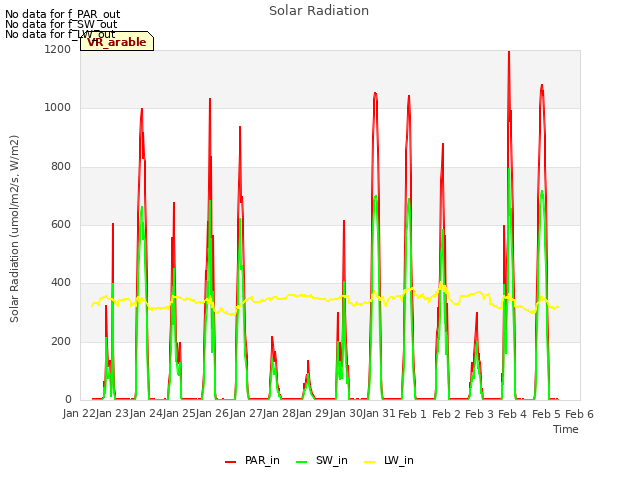Click the Feb 4 x-axis tick label
Screen dimensions: 640x480
pos(513,414)
